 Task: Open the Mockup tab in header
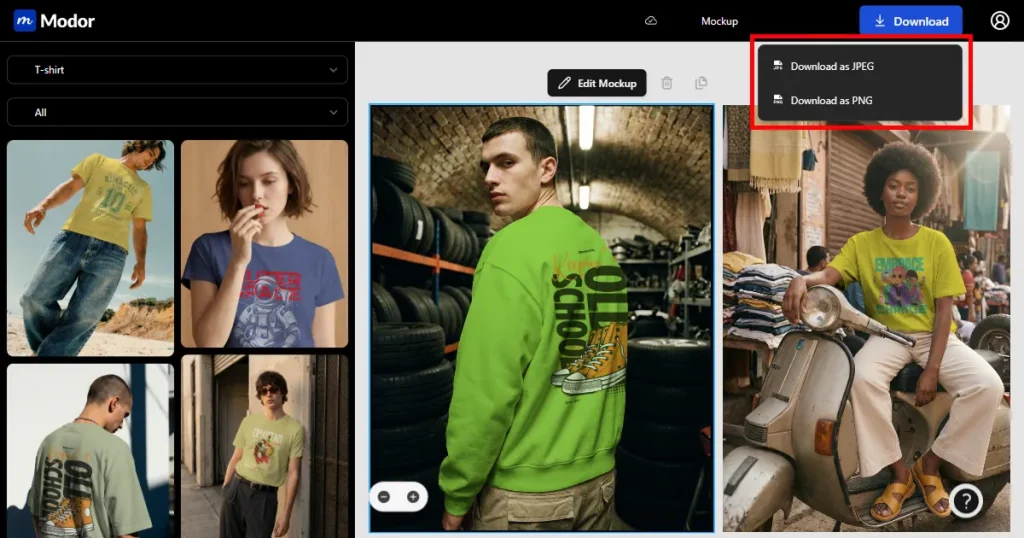pos(719,21)
